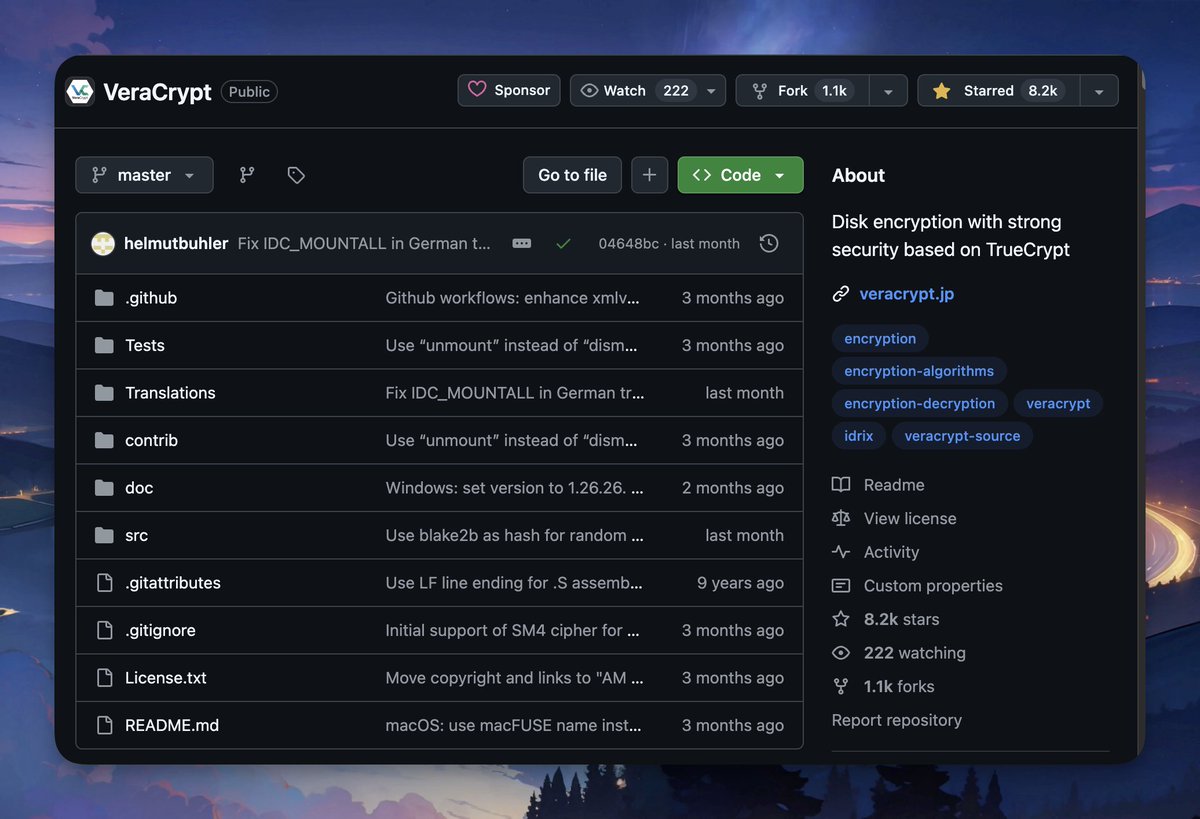
Task: Click the doc folder icon
Action: pyautogui.click(x=104, y=488)
